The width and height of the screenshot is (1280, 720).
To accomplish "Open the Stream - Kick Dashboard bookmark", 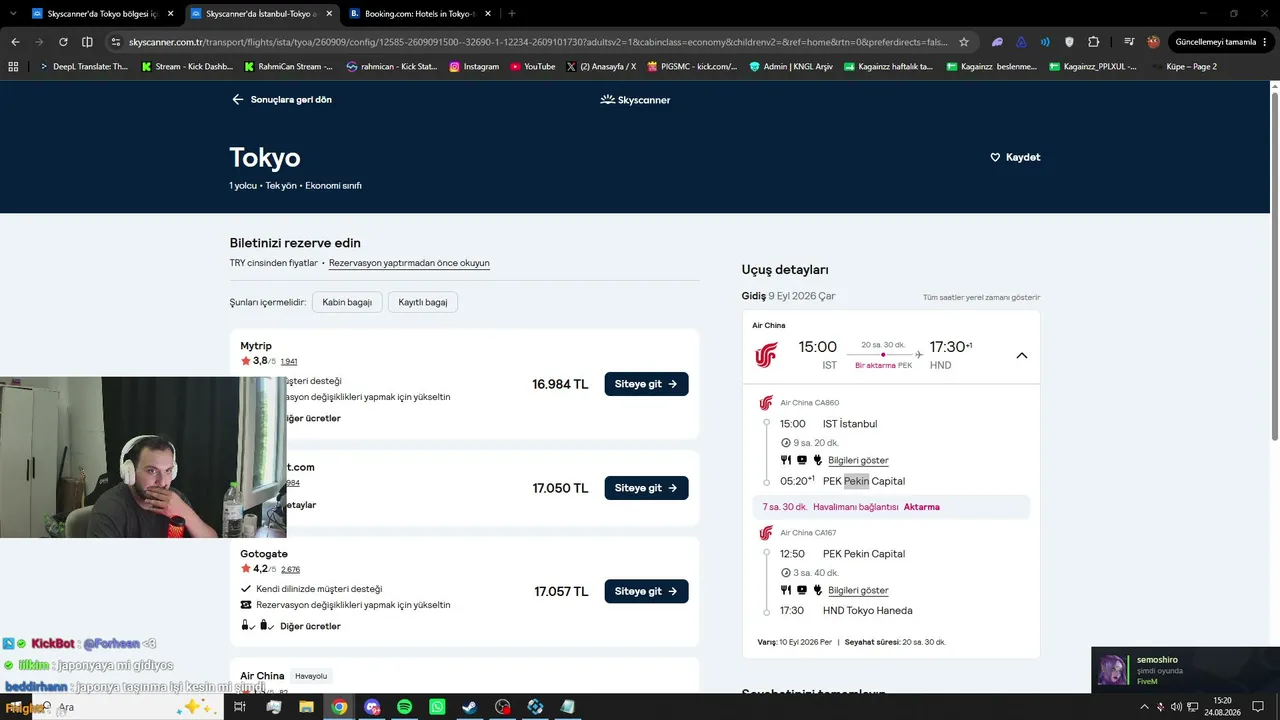I will point(187,67).
